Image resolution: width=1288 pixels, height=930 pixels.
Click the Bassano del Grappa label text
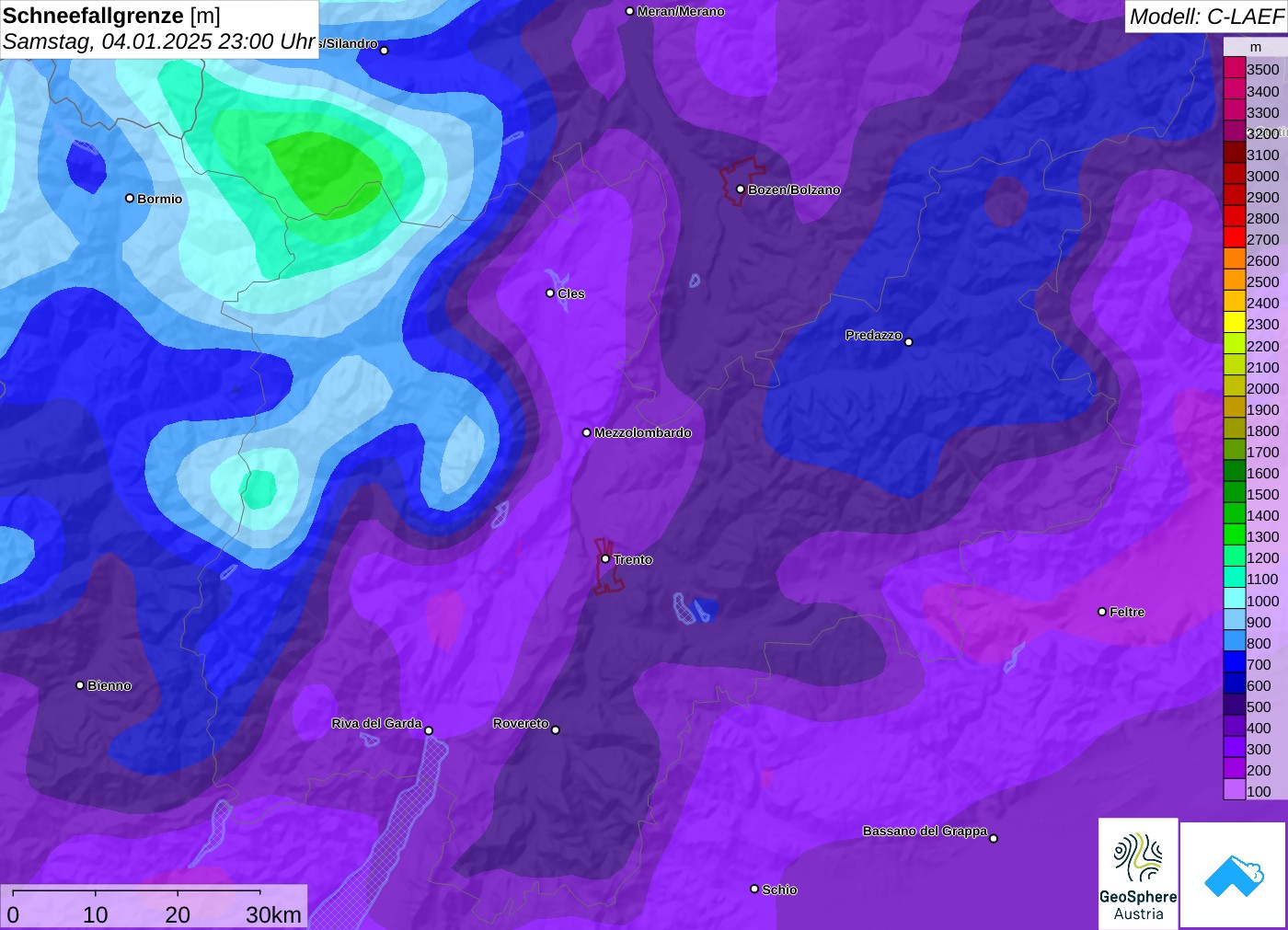tap(925, 831)
